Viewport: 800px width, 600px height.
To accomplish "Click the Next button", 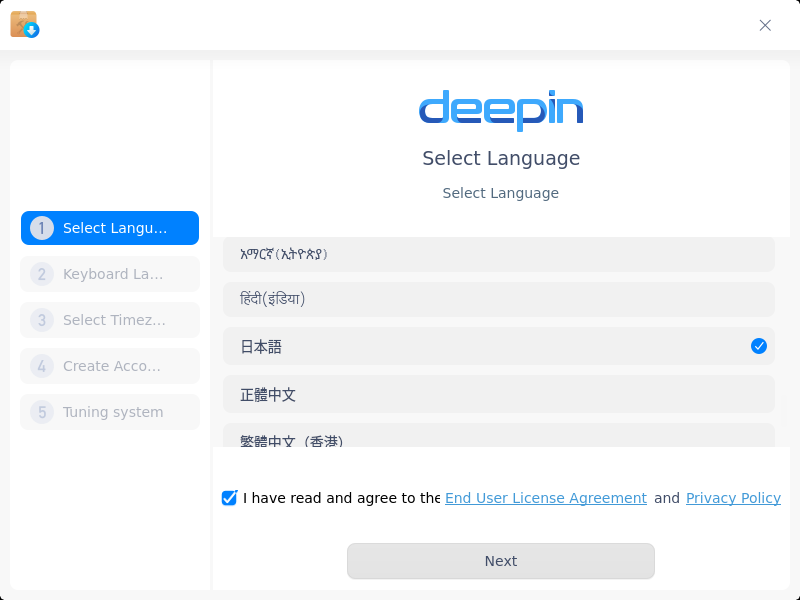I will (x=501, y=561).
